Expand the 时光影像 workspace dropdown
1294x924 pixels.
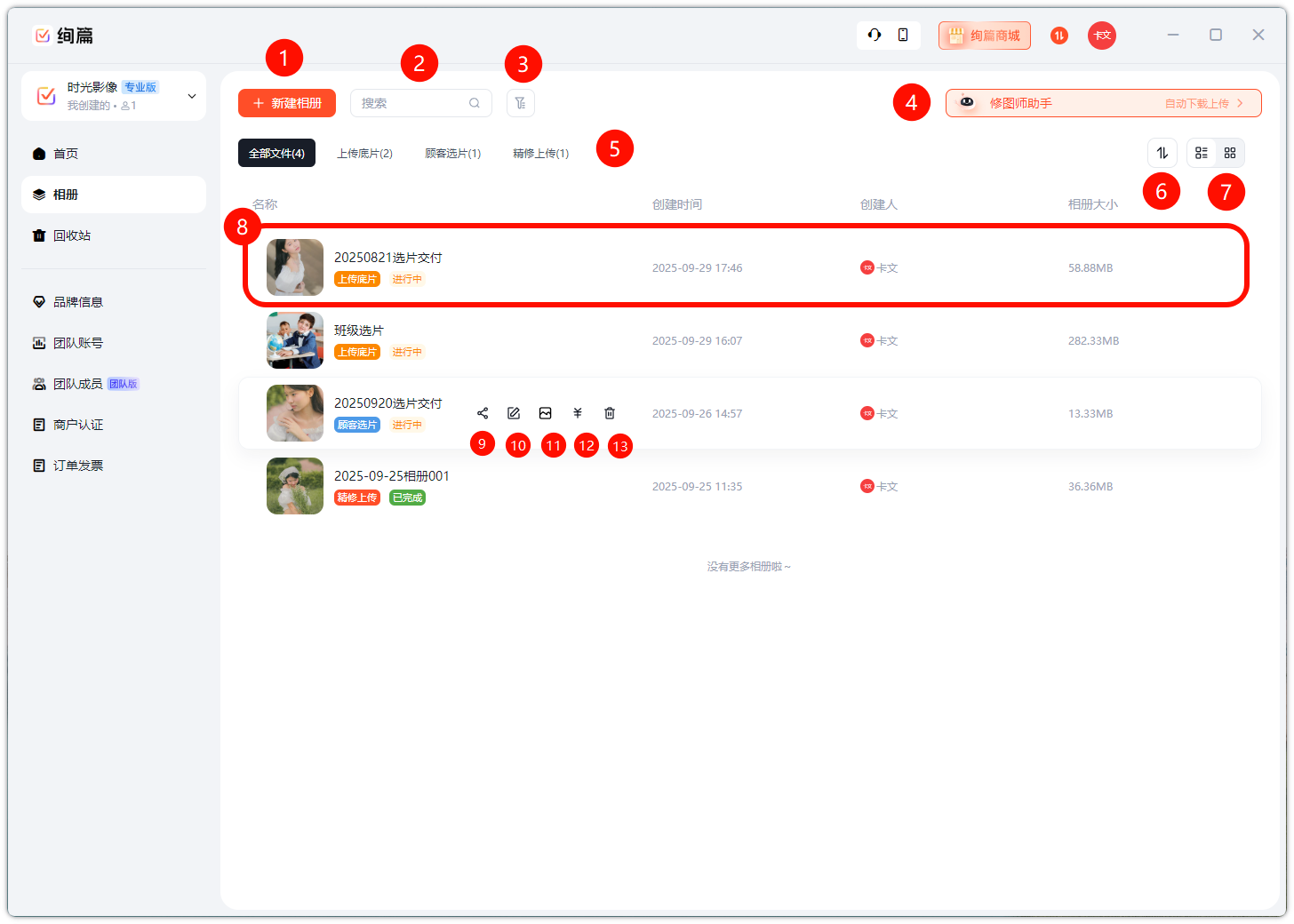[191, 96]
